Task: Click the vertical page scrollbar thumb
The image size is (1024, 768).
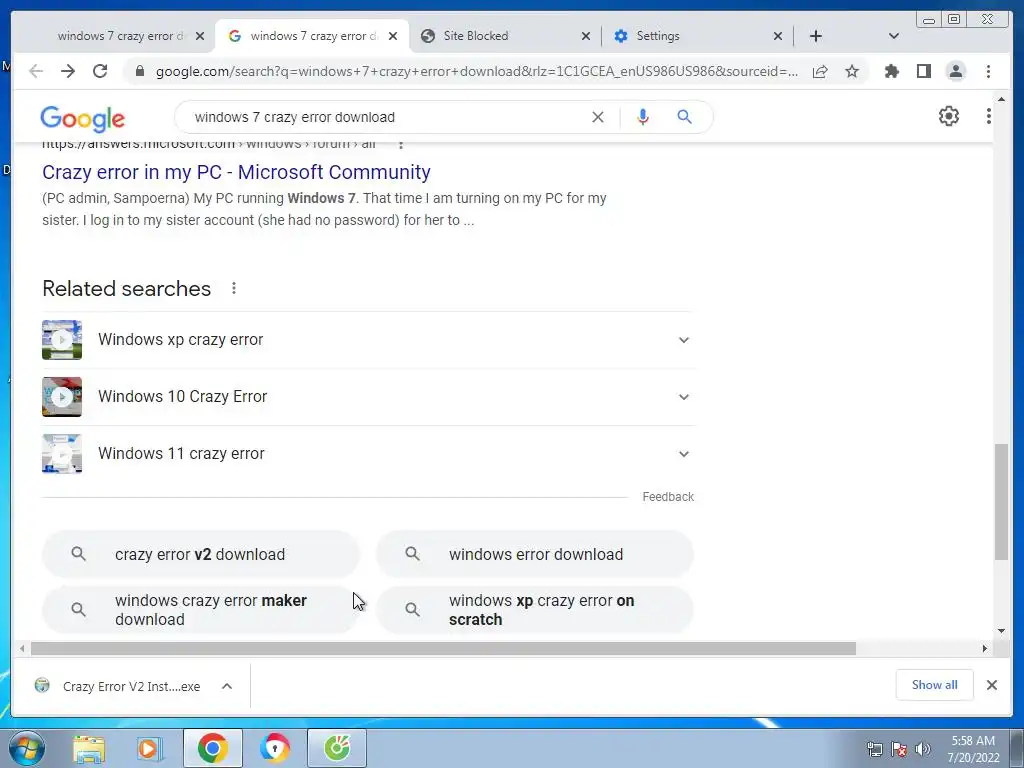Action: pos(1001,501)
